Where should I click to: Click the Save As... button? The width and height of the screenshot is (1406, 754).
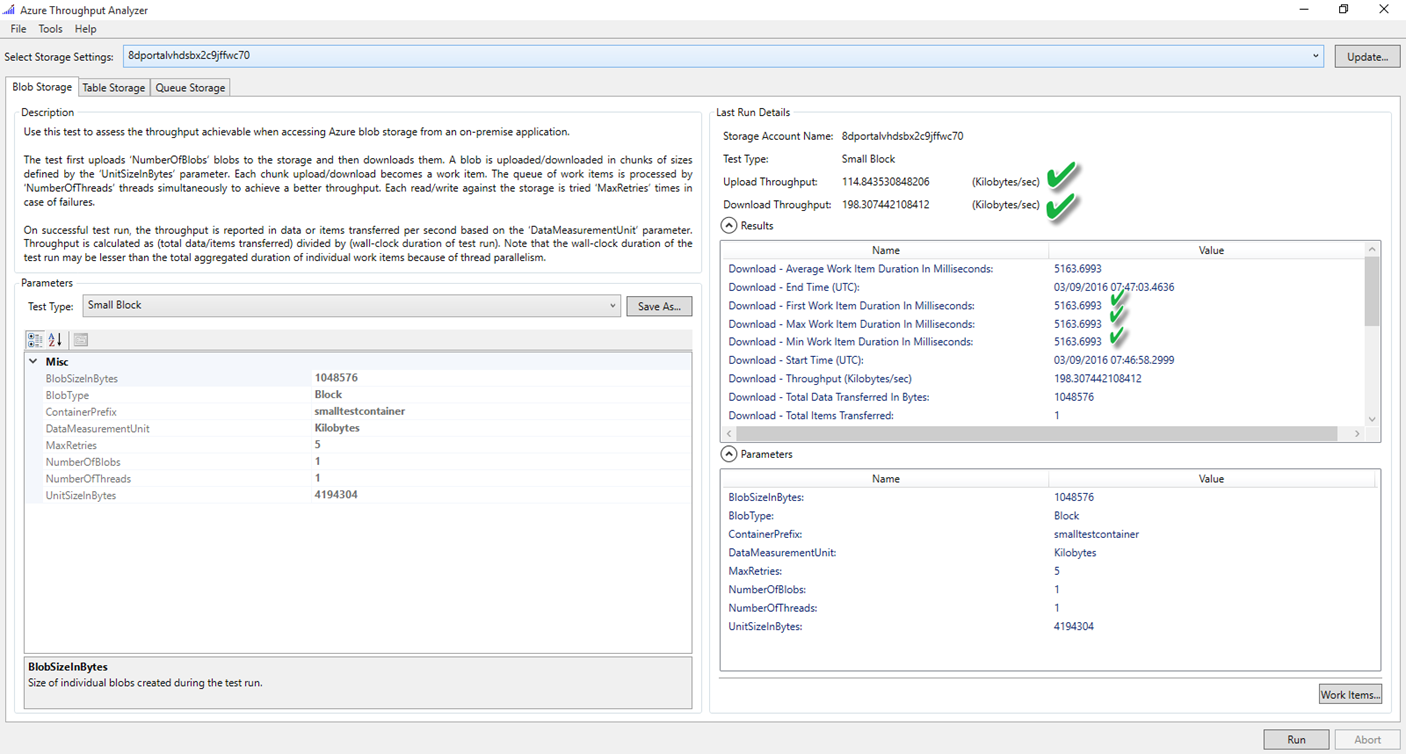pos(659,306)
